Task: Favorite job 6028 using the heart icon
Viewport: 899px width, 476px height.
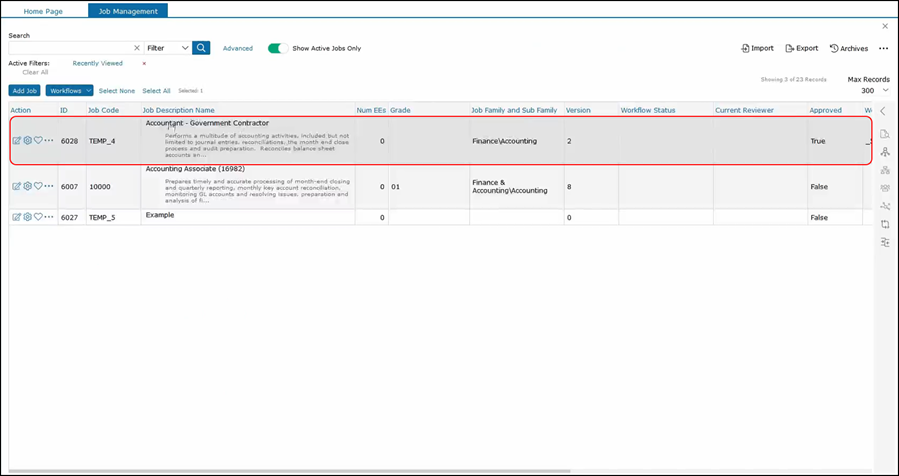Action: (x=38, y=141)
